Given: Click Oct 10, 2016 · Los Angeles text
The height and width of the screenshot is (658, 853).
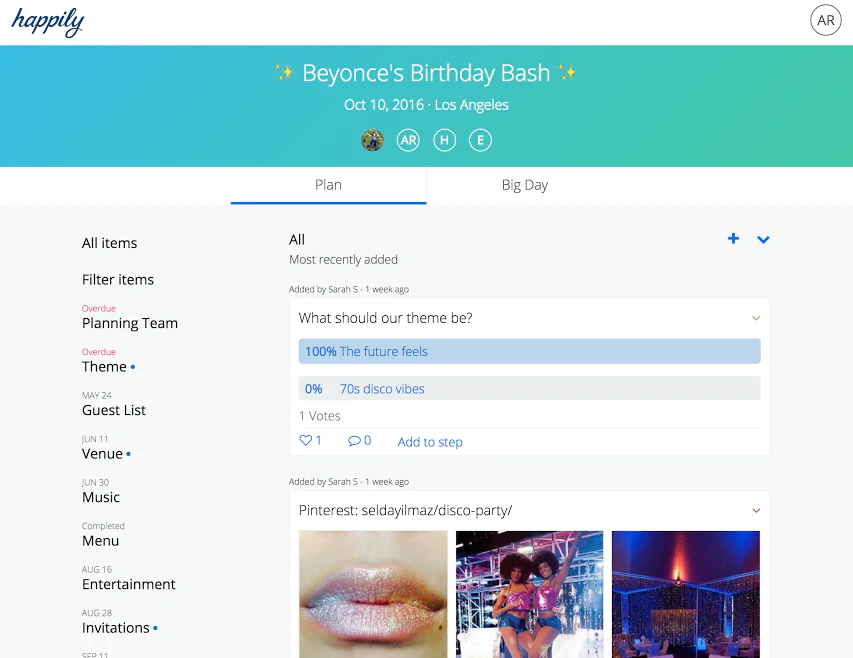Looking at the screenshot, I should (426, 104).
